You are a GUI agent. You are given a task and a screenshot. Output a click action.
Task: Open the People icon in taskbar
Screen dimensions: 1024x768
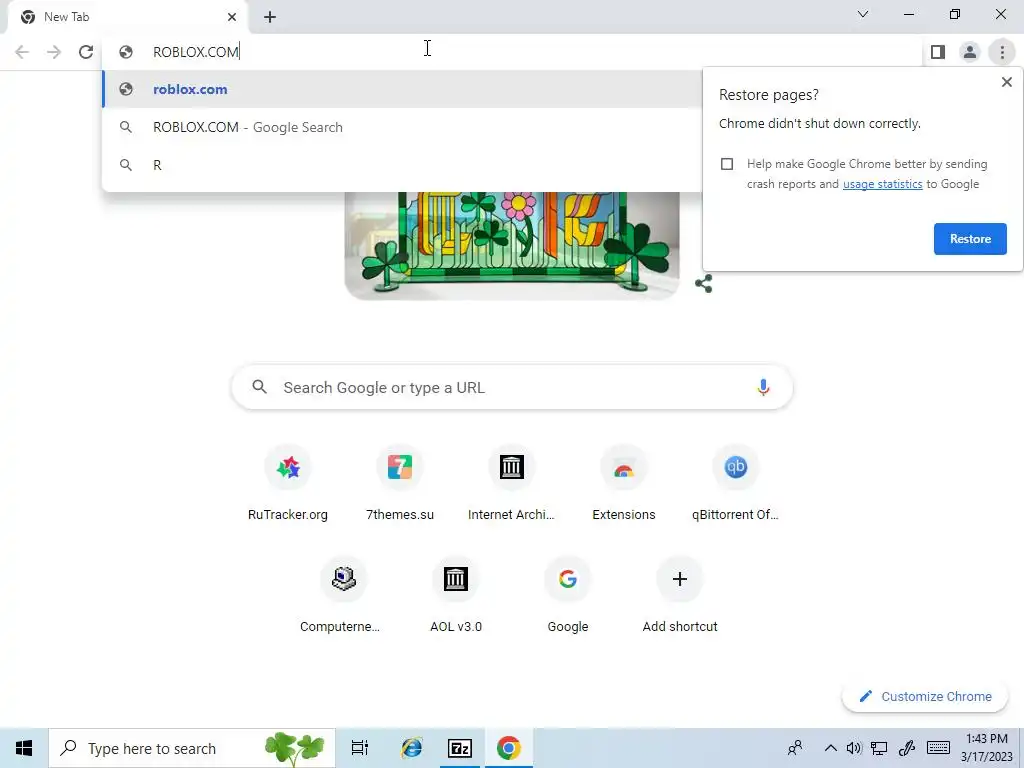point(795,748)
